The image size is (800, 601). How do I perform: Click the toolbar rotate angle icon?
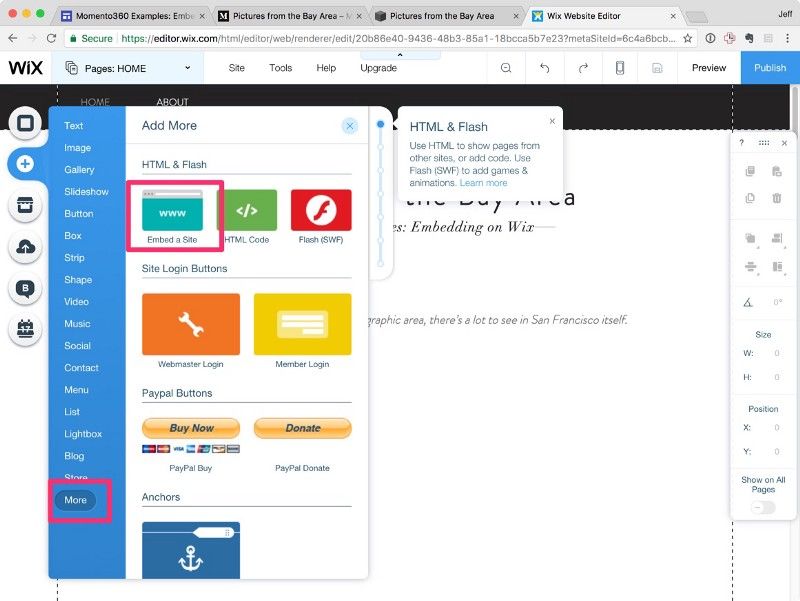click(x=748, y=302)
